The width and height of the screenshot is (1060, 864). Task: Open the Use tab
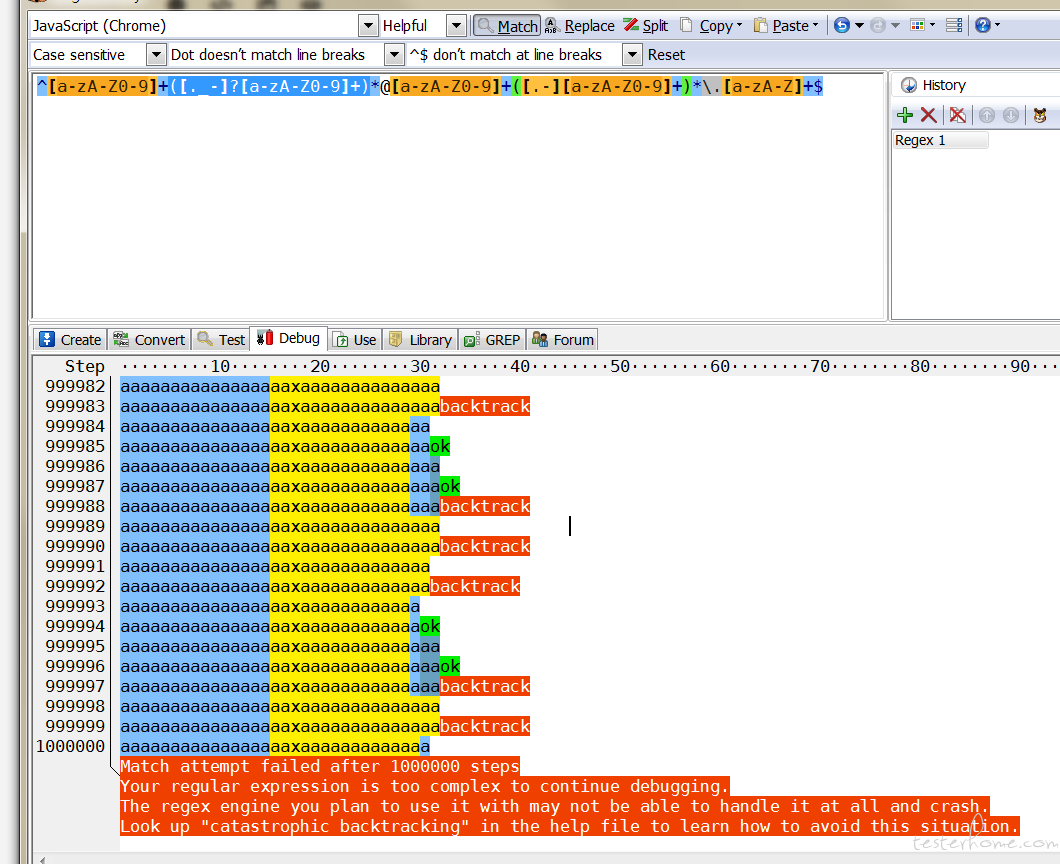click(356, 339)
